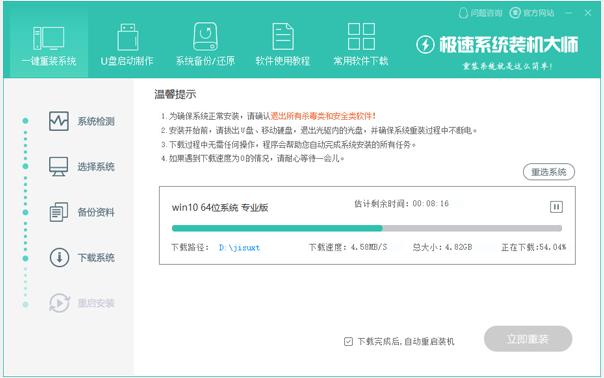Screen dimensions: 604x378
Task: Click the 问题咨询 QQ icon
Action: pos(463,13)
